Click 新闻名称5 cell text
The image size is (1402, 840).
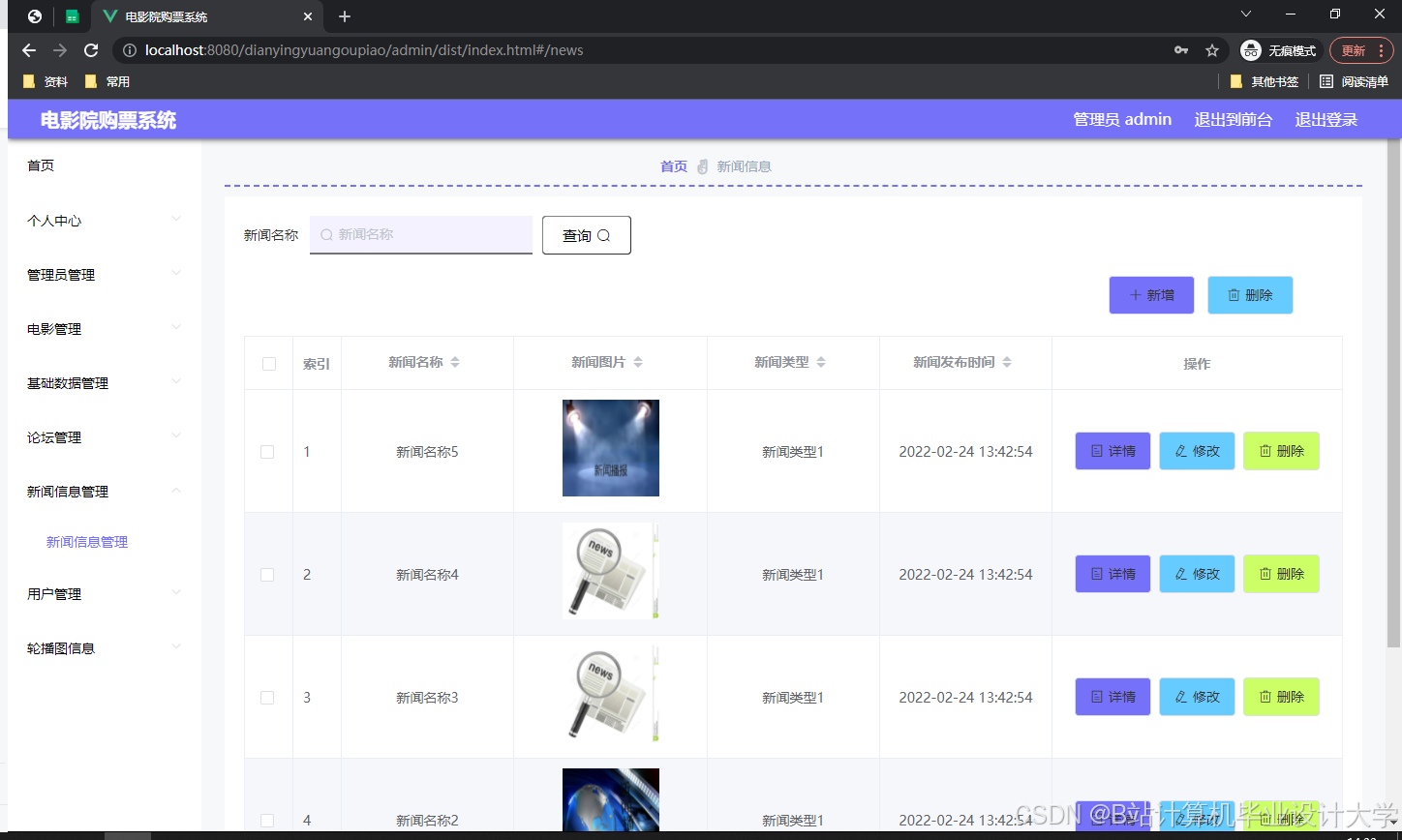click(427, 452)
